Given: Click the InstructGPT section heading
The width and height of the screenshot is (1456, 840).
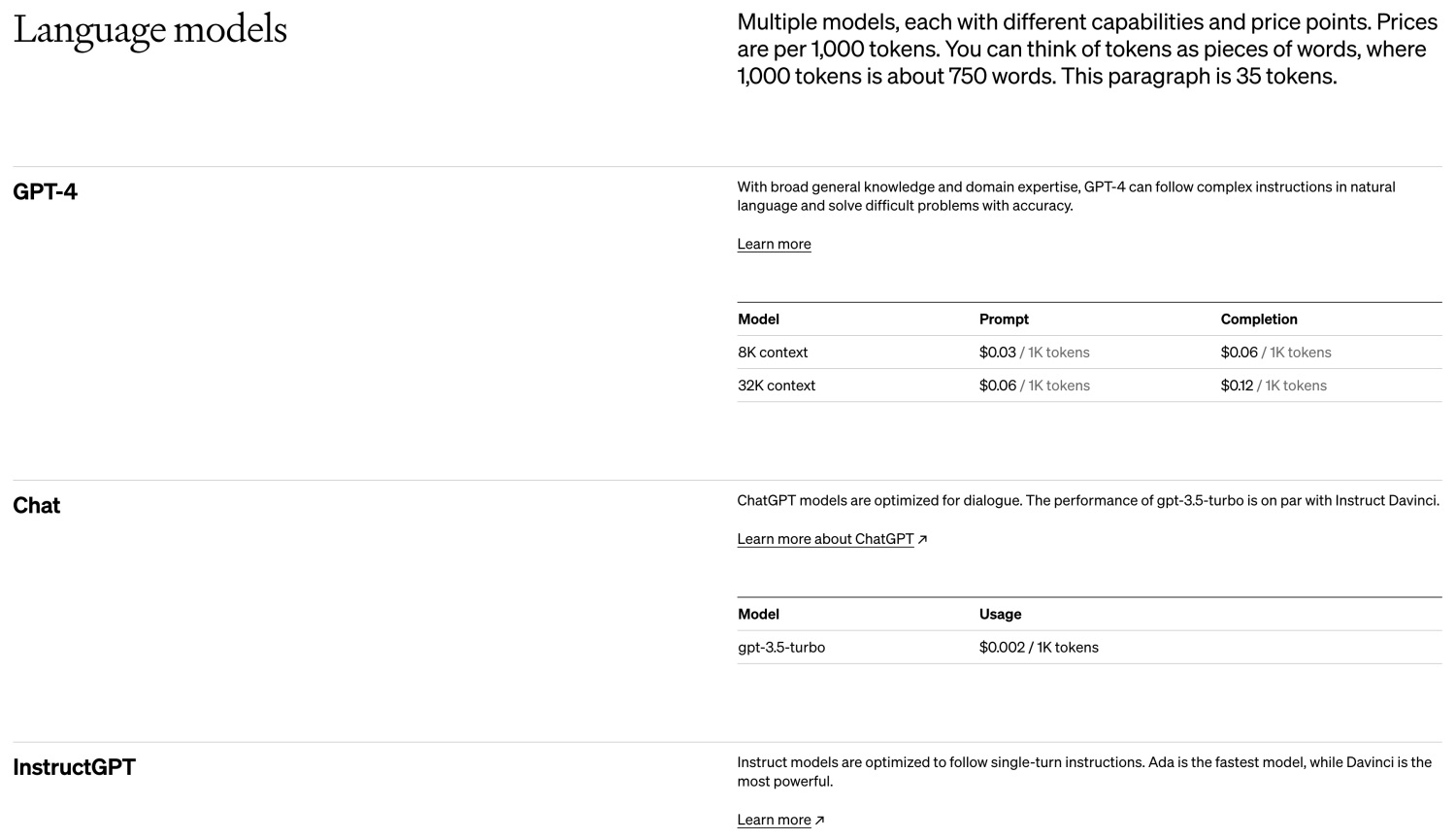Looking at the screenshot, I should (x=74, y=767).
